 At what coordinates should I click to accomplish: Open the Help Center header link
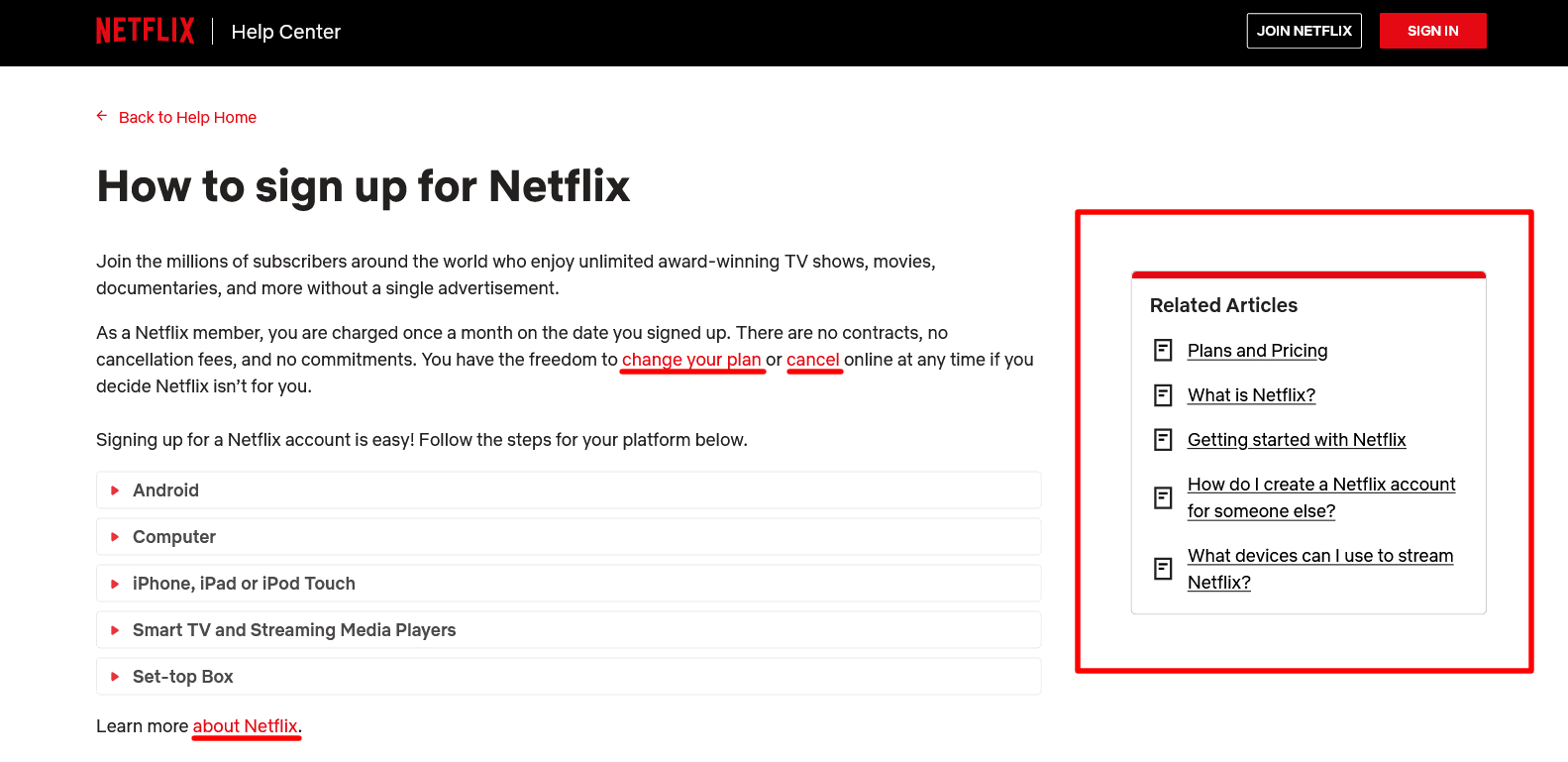(x=285, y=32)
